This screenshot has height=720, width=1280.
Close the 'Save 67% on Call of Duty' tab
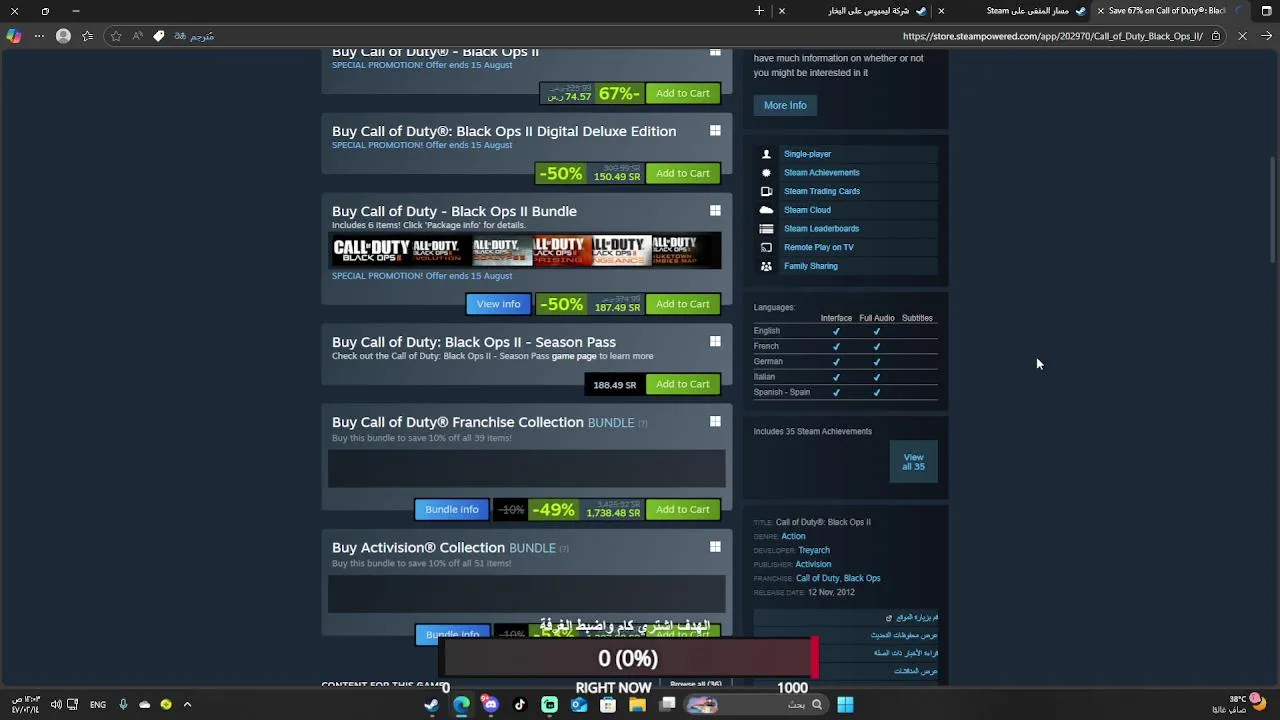[1101, 11]
